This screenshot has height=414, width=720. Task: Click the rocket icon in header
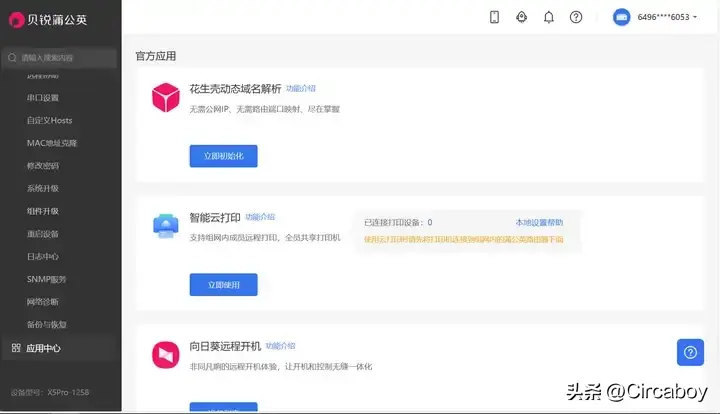[x=521, y=17]
